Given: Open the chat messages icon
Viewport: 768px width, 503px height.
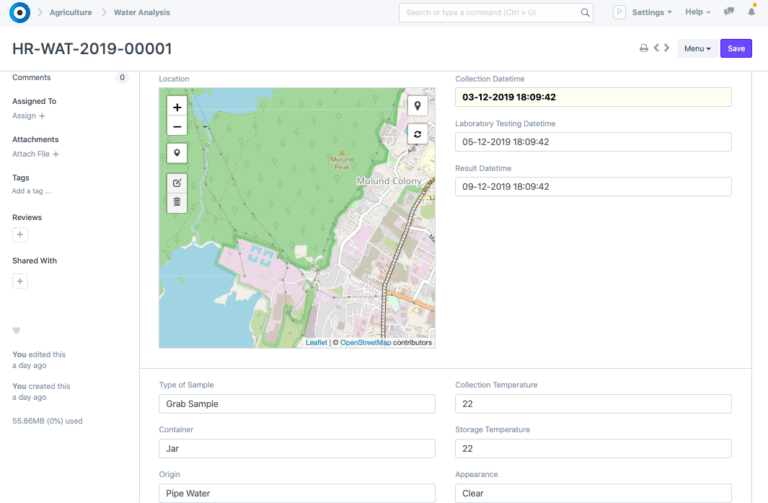Looking at the screenshot, I should click(728, 12).
